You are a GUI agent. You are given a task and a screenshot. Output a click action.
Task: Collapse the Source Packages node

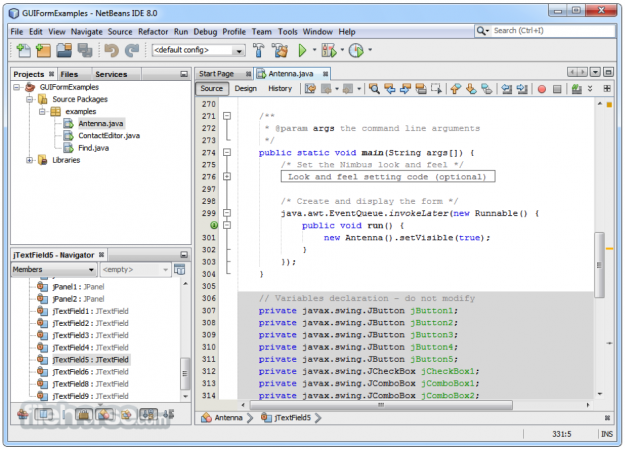[29, 99]
